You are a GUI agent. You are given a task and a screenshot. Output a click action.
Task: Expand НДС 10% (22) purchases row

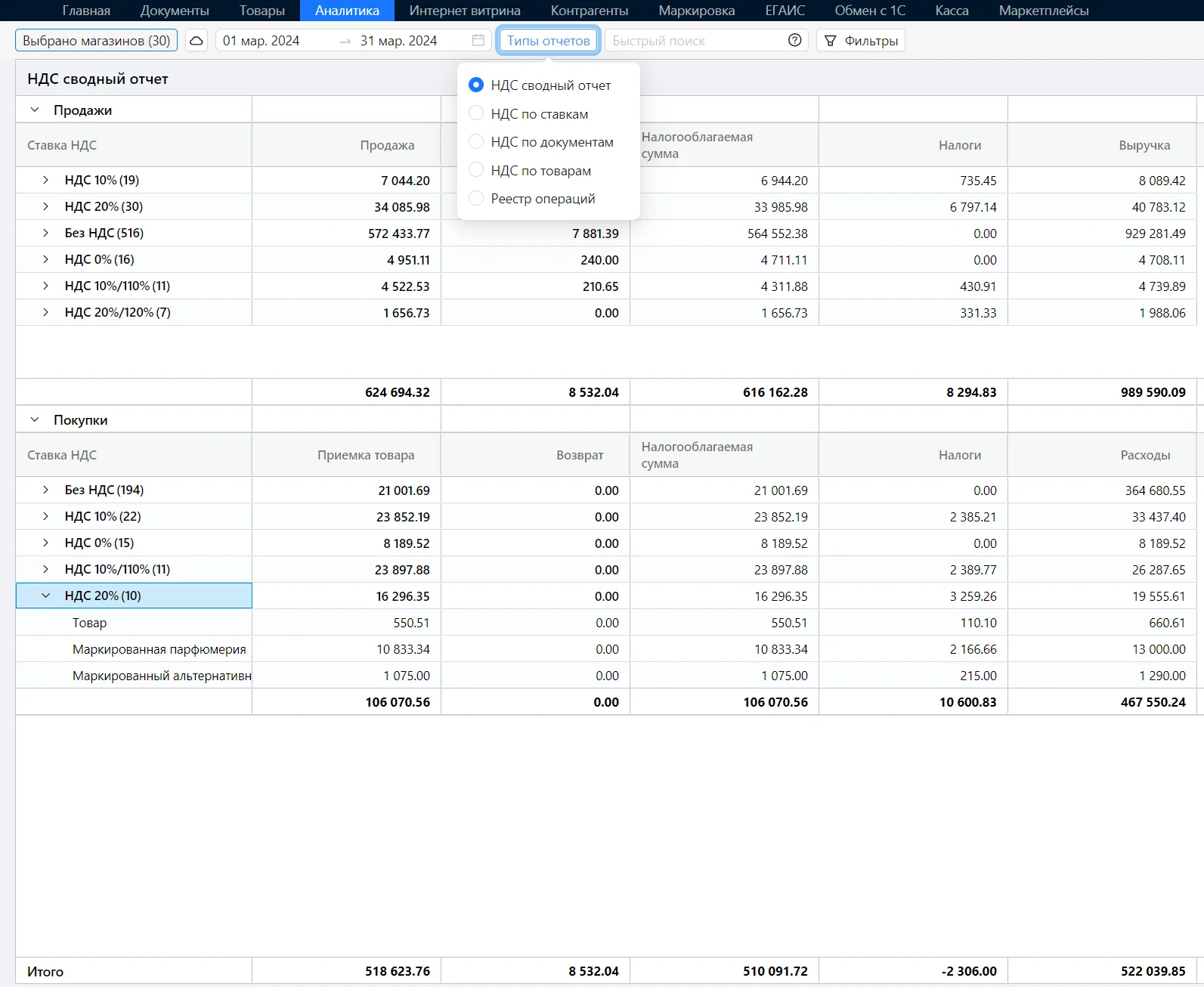[45, 516]
